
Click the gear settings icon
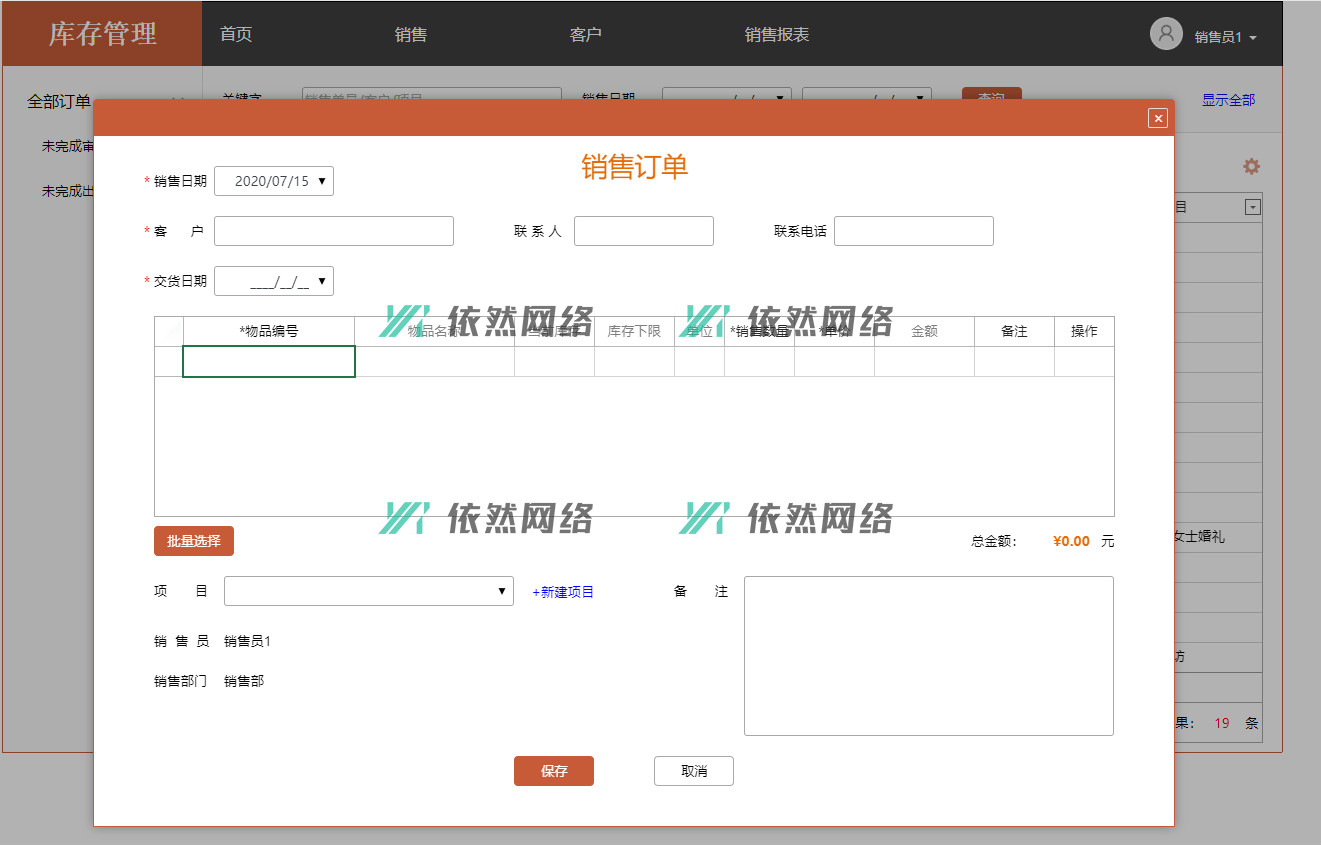[1251, 167]
